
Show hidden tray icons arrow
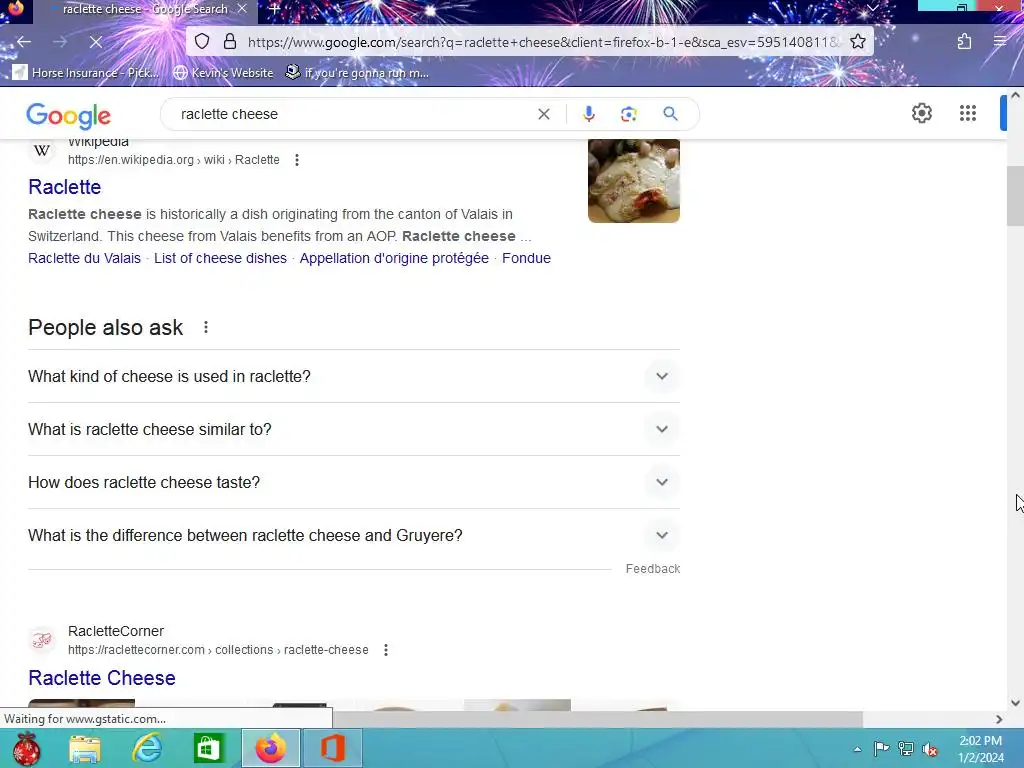click(857, 749)
